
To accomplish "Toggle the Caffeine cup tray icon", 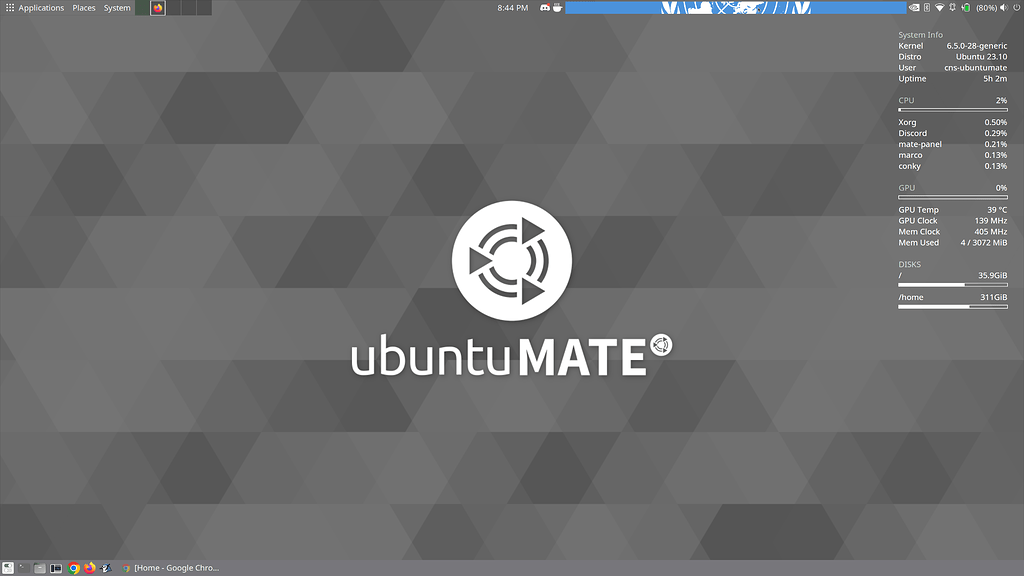I will (557, 8).
